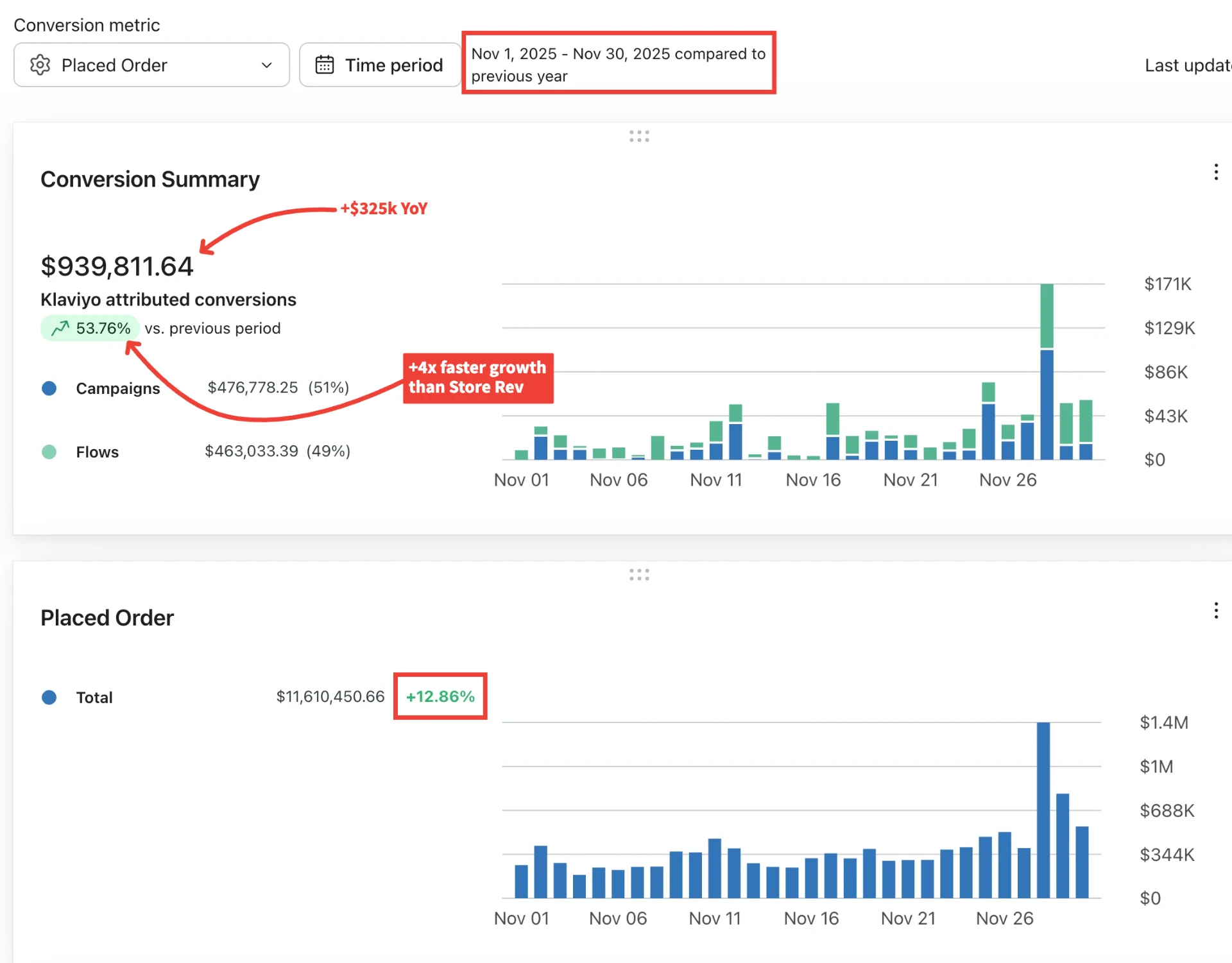Click the tallest bar in Placed Order chart
This screenshot has height=963, width=1232.
click(1043, 810)
